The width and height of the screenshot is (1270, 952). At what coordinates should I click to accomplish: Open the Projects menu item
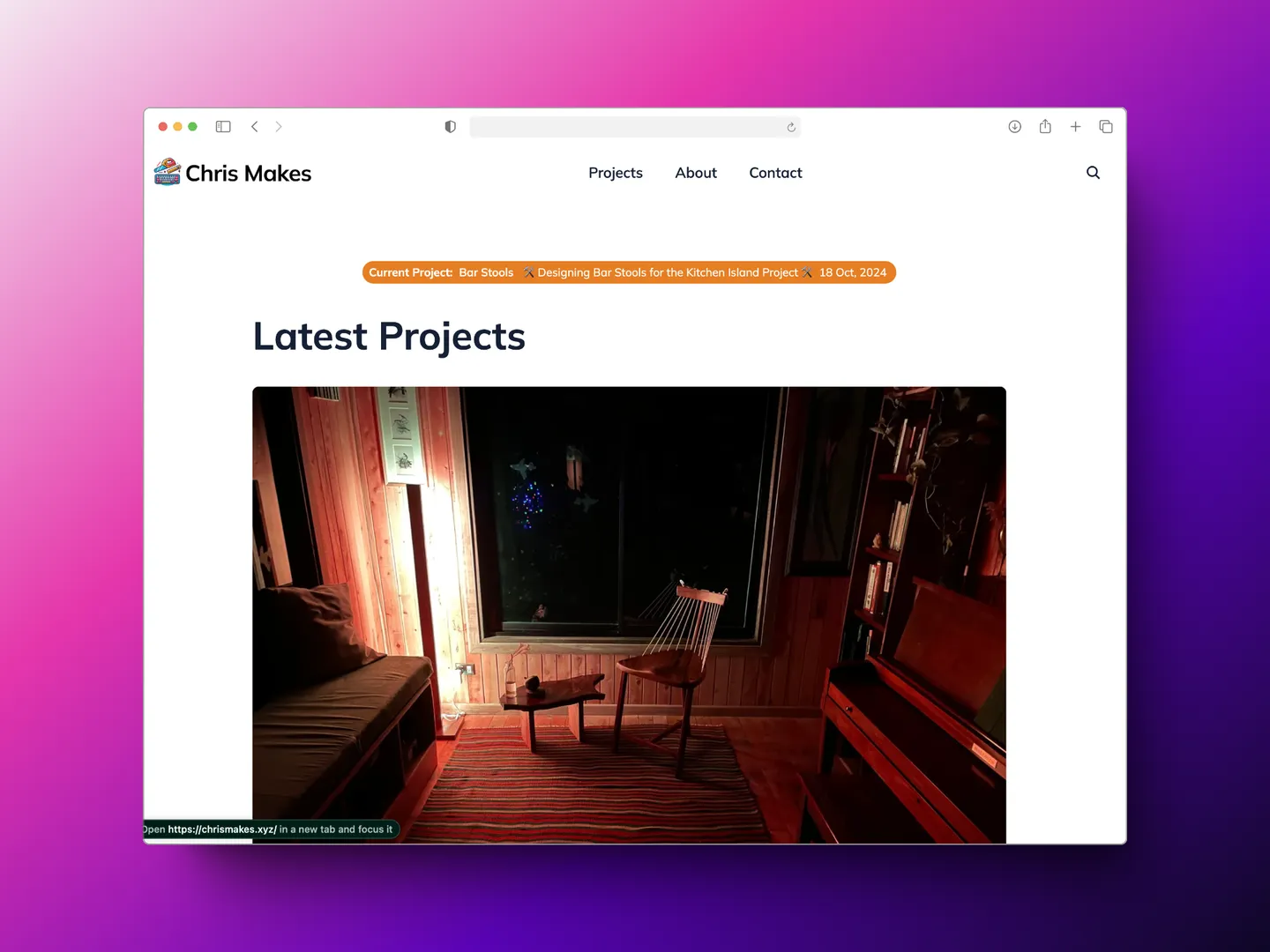tap(615, 173)
